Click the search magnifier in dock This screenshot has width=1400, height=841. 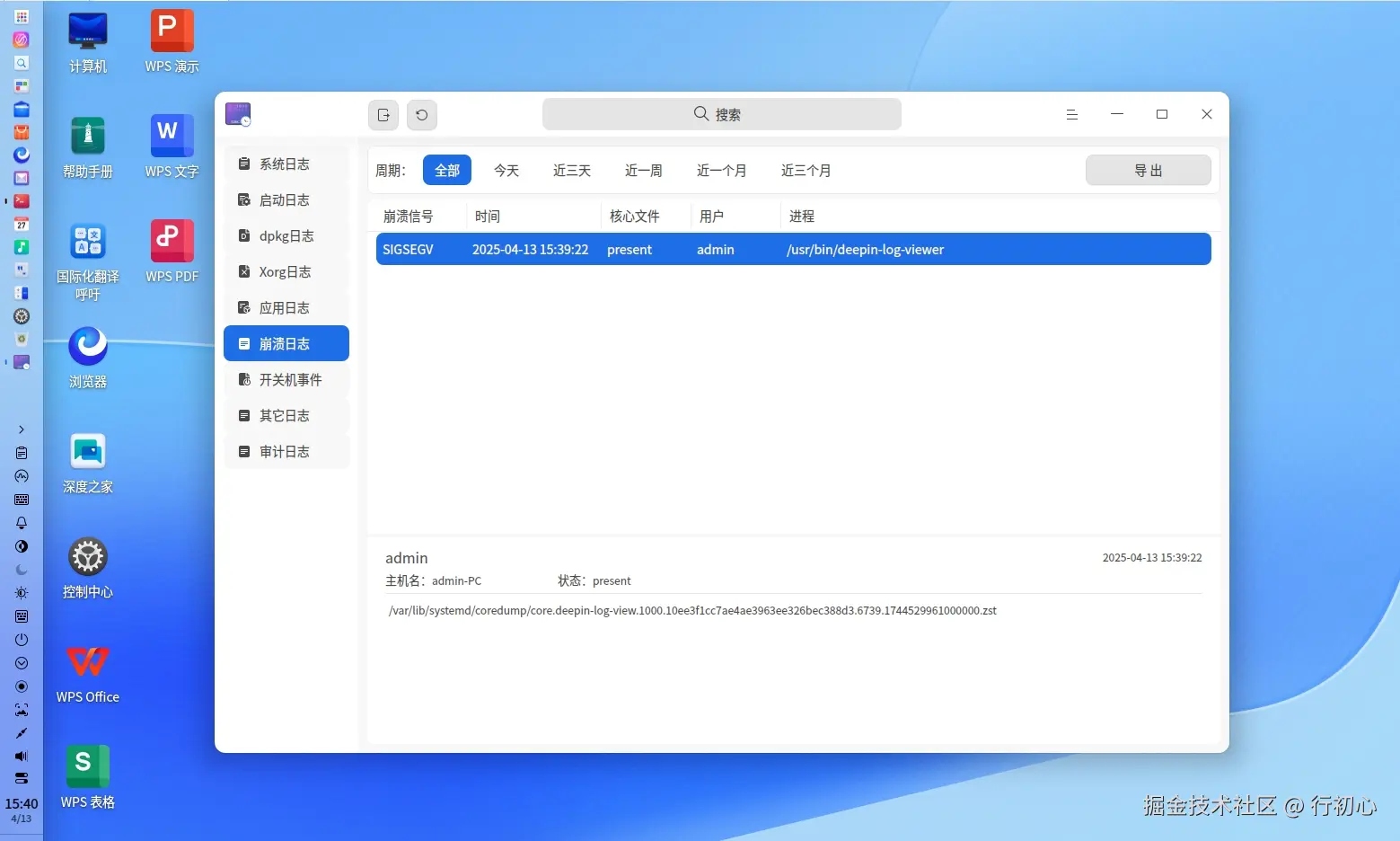pyautogui.click(x=22, y=63)
